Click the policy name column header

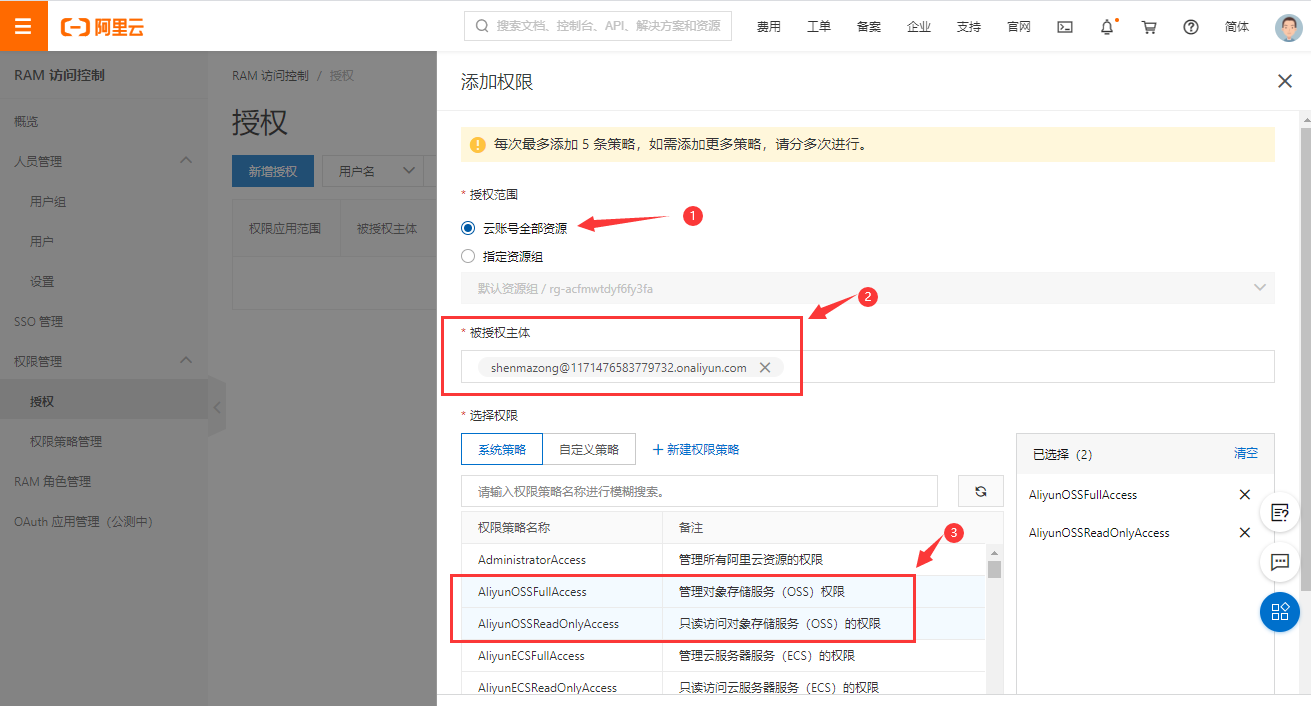pyautogui.click(x=561, y=527)
